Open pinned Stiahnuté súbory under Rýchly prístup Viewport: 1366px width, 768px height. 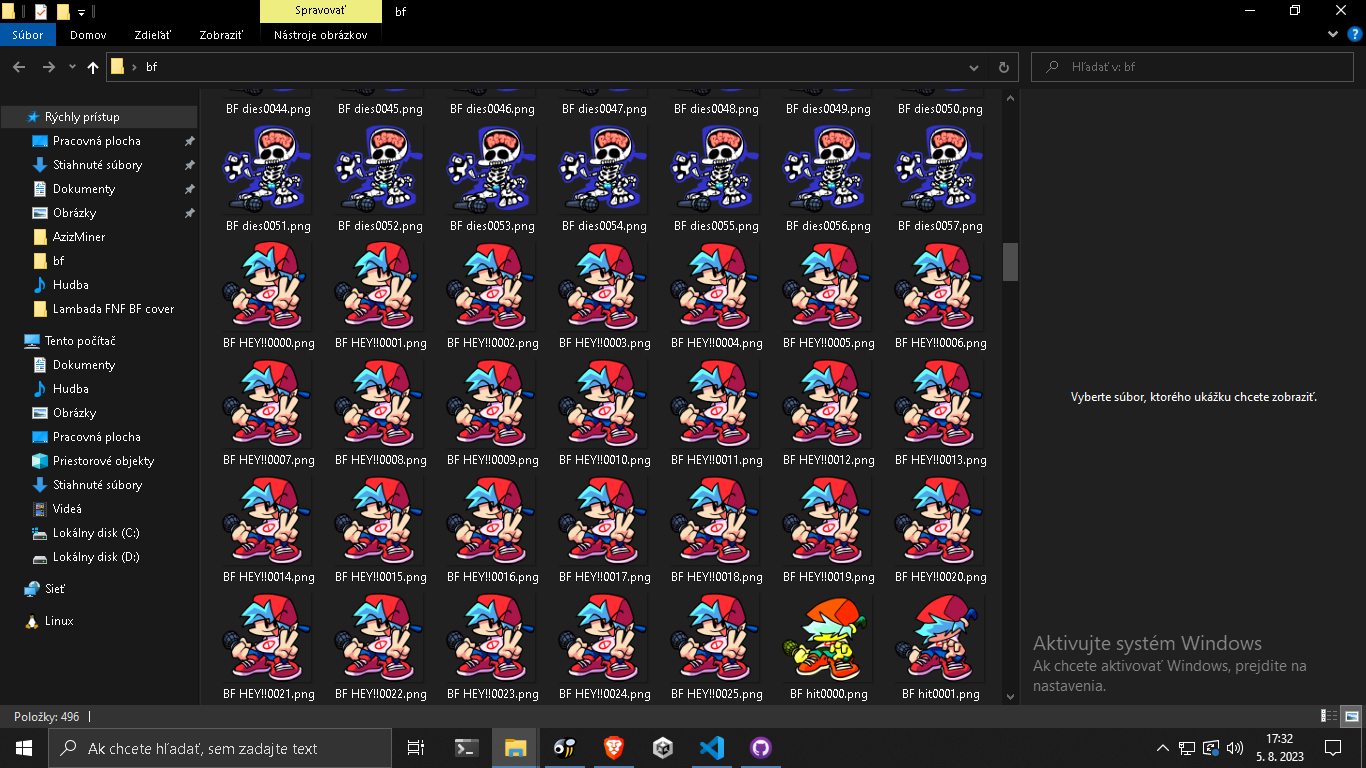97,165
